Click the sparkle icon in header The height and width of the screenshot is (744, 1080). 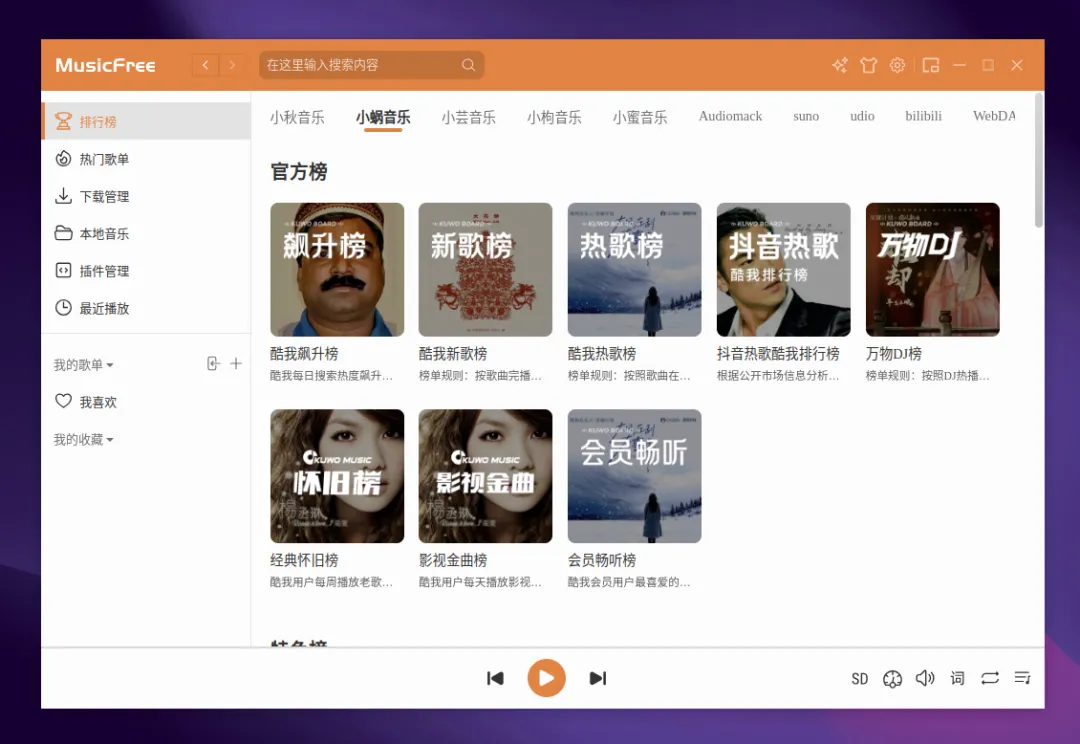[840, 65]
